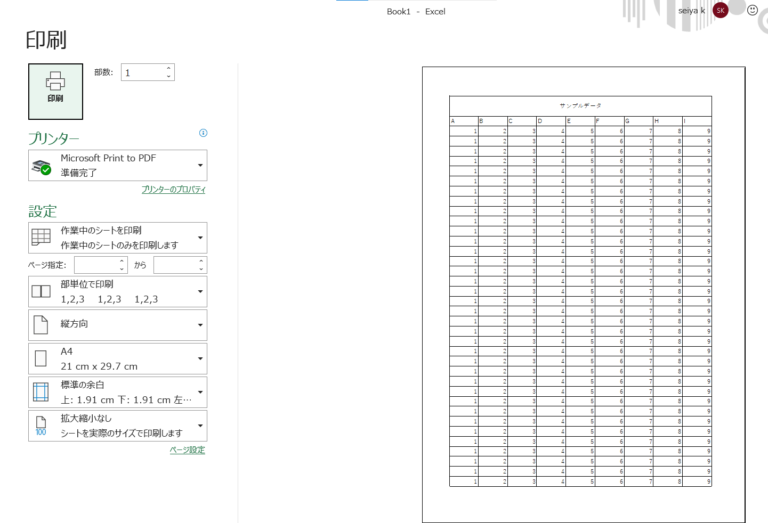Click the SK user account avatar
The width and height of the screenshot is (768, 523).
tap(720, 10)
